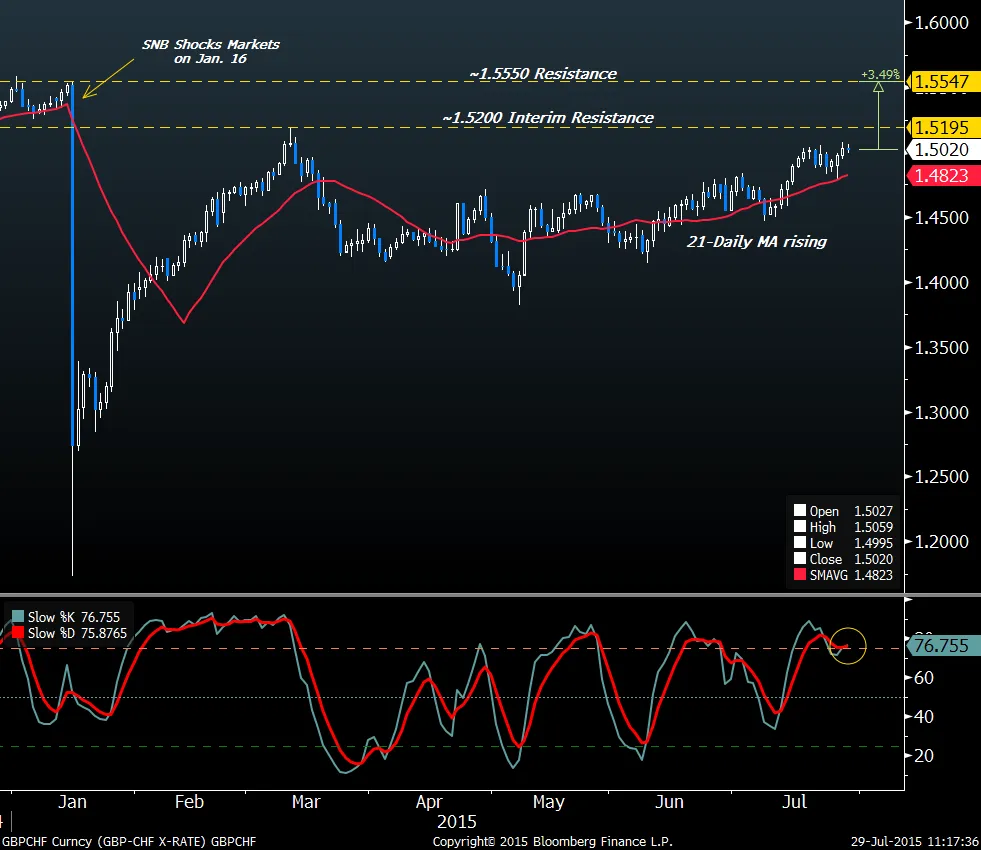Click the yellow circle highlighting the stochastic crossover

pos(847,646)
